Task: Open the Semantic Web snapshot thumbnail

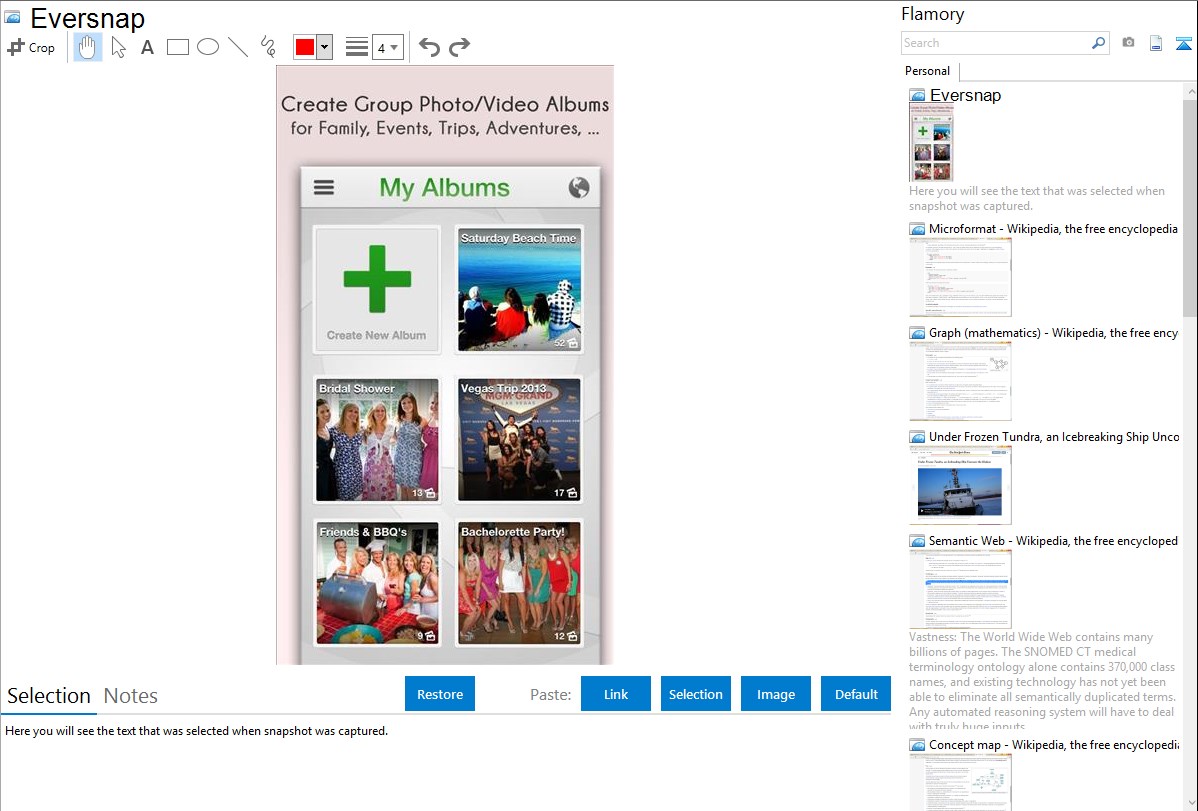Action: click(960, 589)
